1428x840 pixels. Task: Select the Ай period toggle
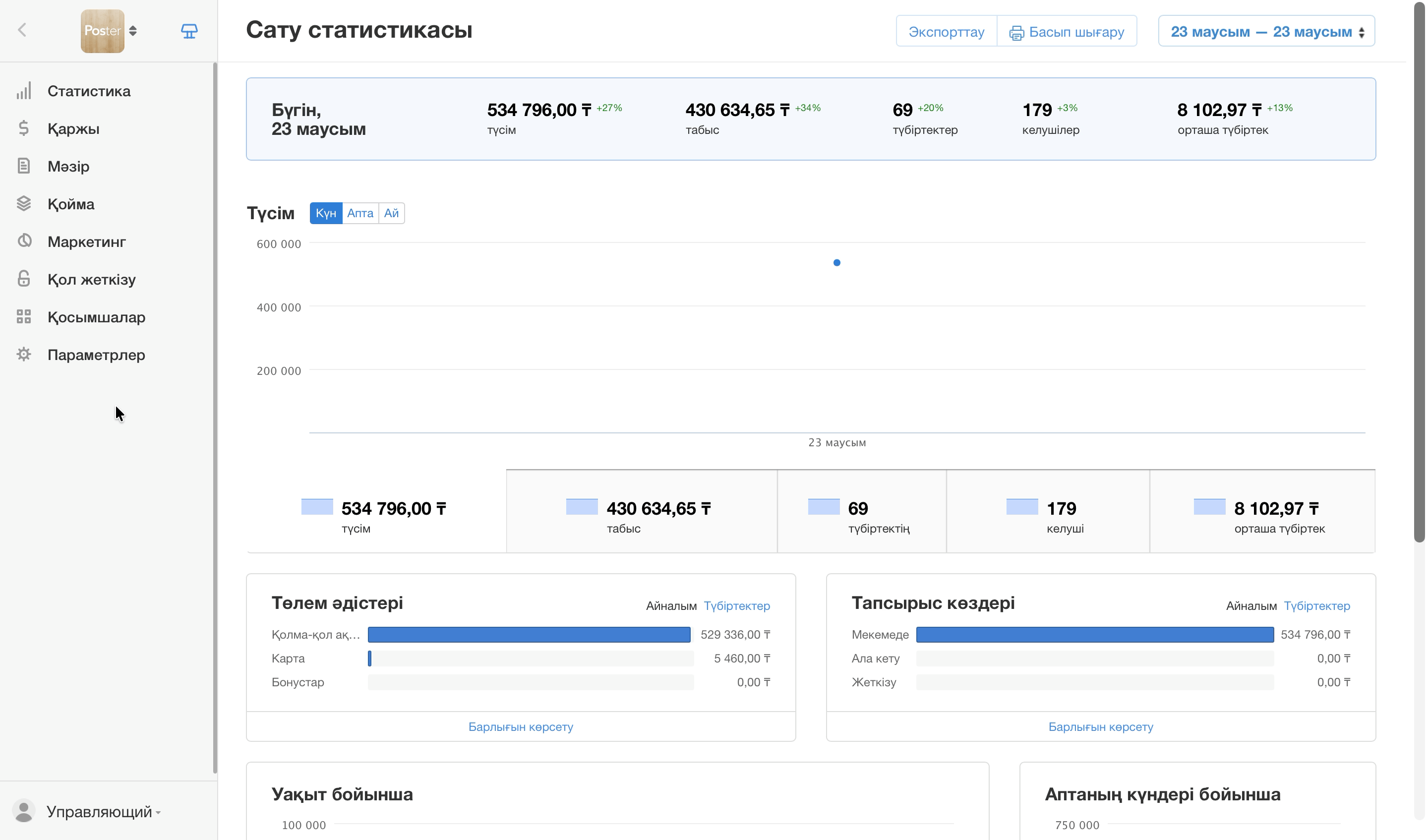click(x=392, y=213)
